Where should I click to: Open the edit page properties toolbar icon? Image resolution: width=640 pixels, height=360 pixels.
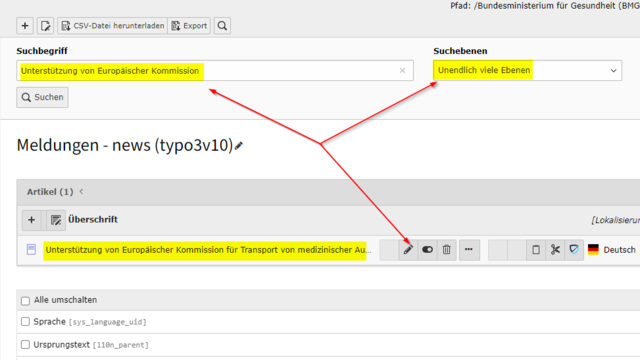pos(45,26)
